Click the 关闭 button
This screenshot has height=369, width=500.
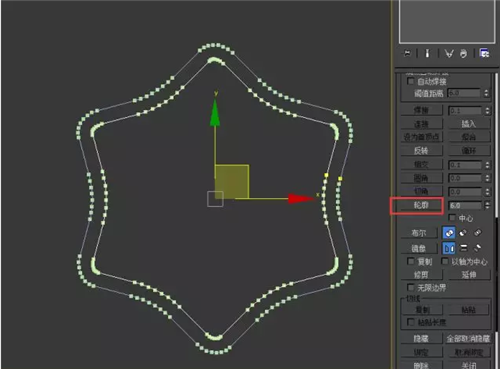tap(468, 365)
